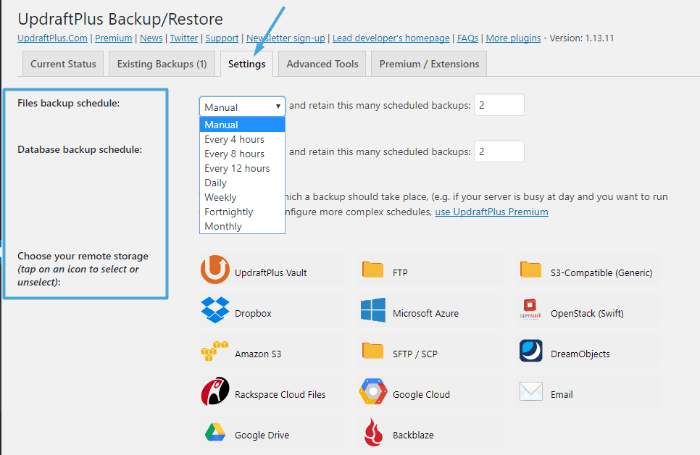Open the News link
The image size is (700, 455).
coord(151,38)
